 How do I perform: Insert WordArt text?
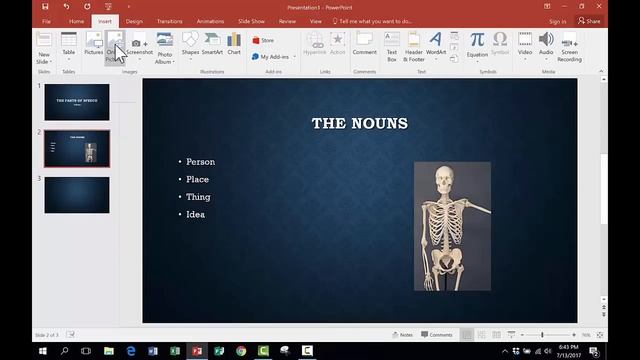(x=436, y=47)
